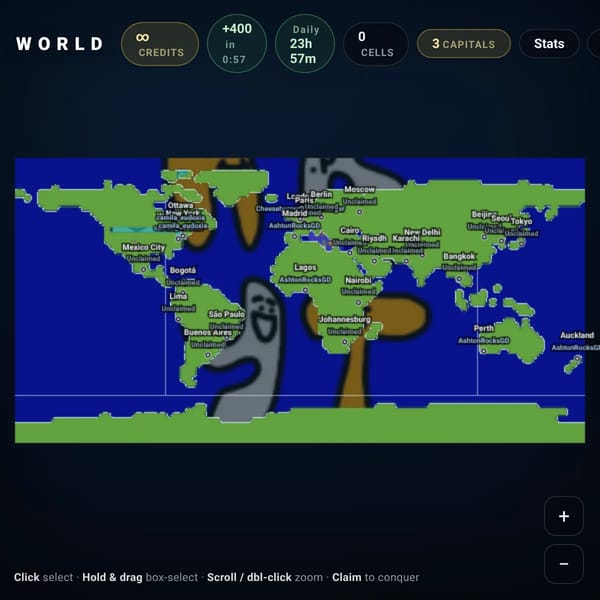Click Unclaimed tag under Lima
This screenshot has height=600, width=600.
[178, 308]
